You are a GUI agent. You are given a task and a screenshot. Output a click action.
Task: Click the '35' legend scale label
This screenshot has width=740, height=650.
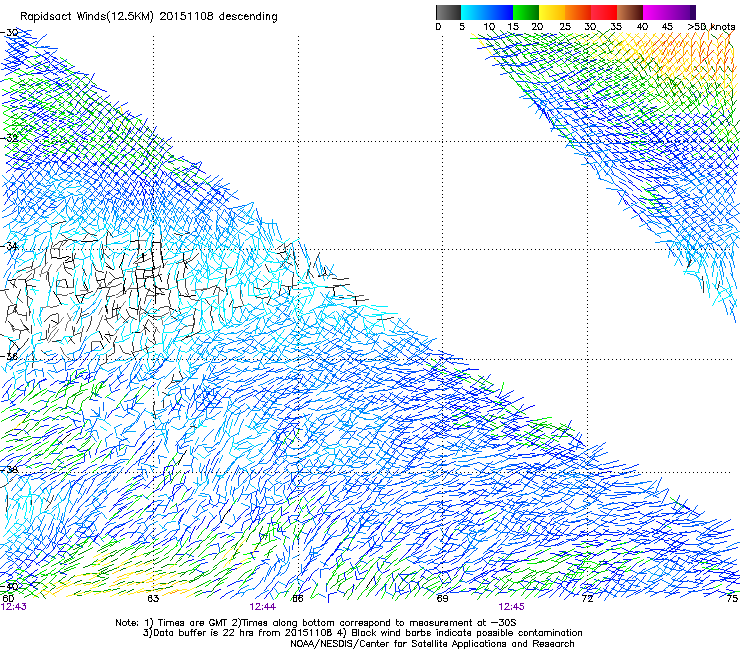[x=616, y=27]
